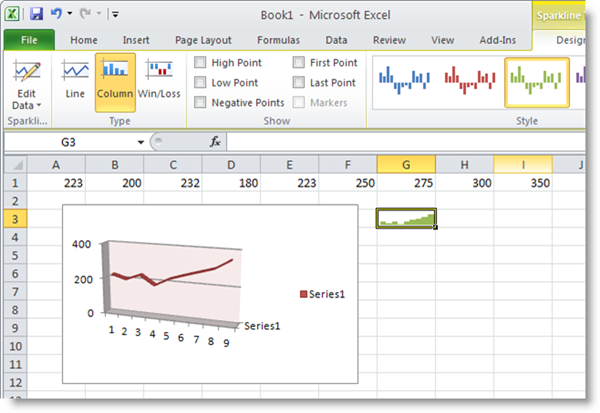Click the sparkline in cell G3
Viewport: 600px width, 413px height.
pos(406,218)
